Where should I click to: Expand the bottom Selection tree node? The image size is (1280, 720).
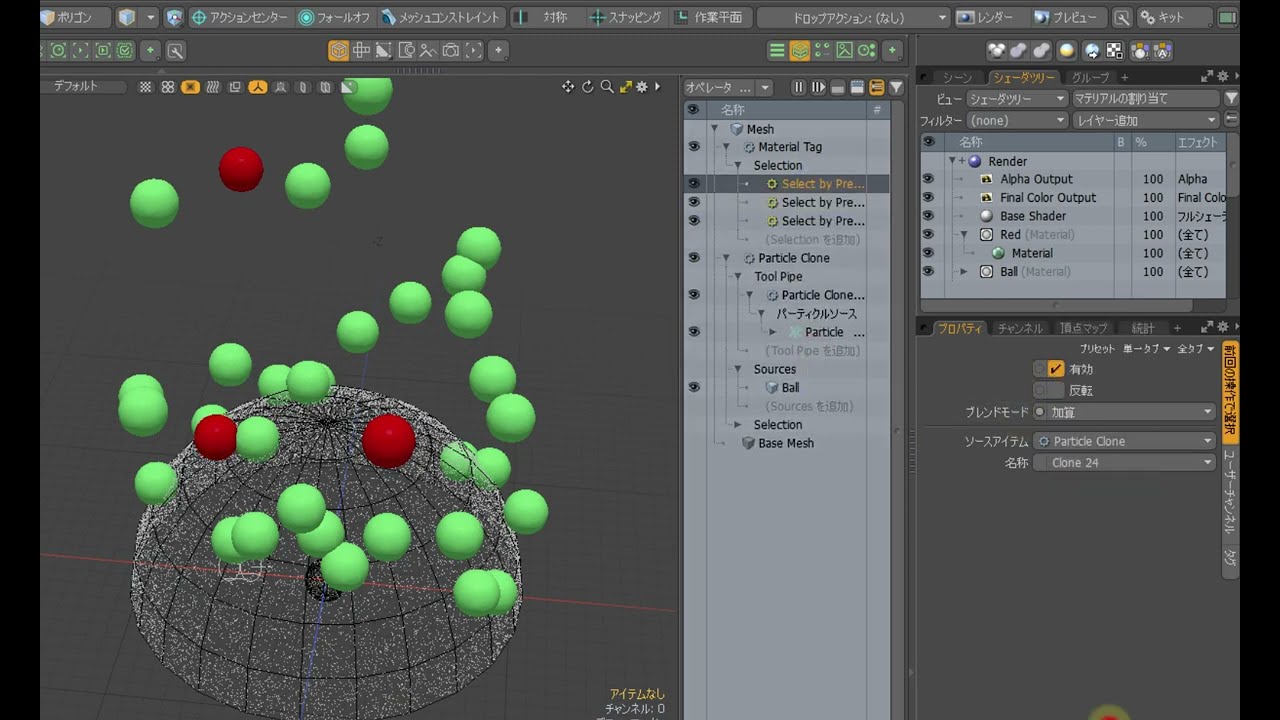pos(738,425)
